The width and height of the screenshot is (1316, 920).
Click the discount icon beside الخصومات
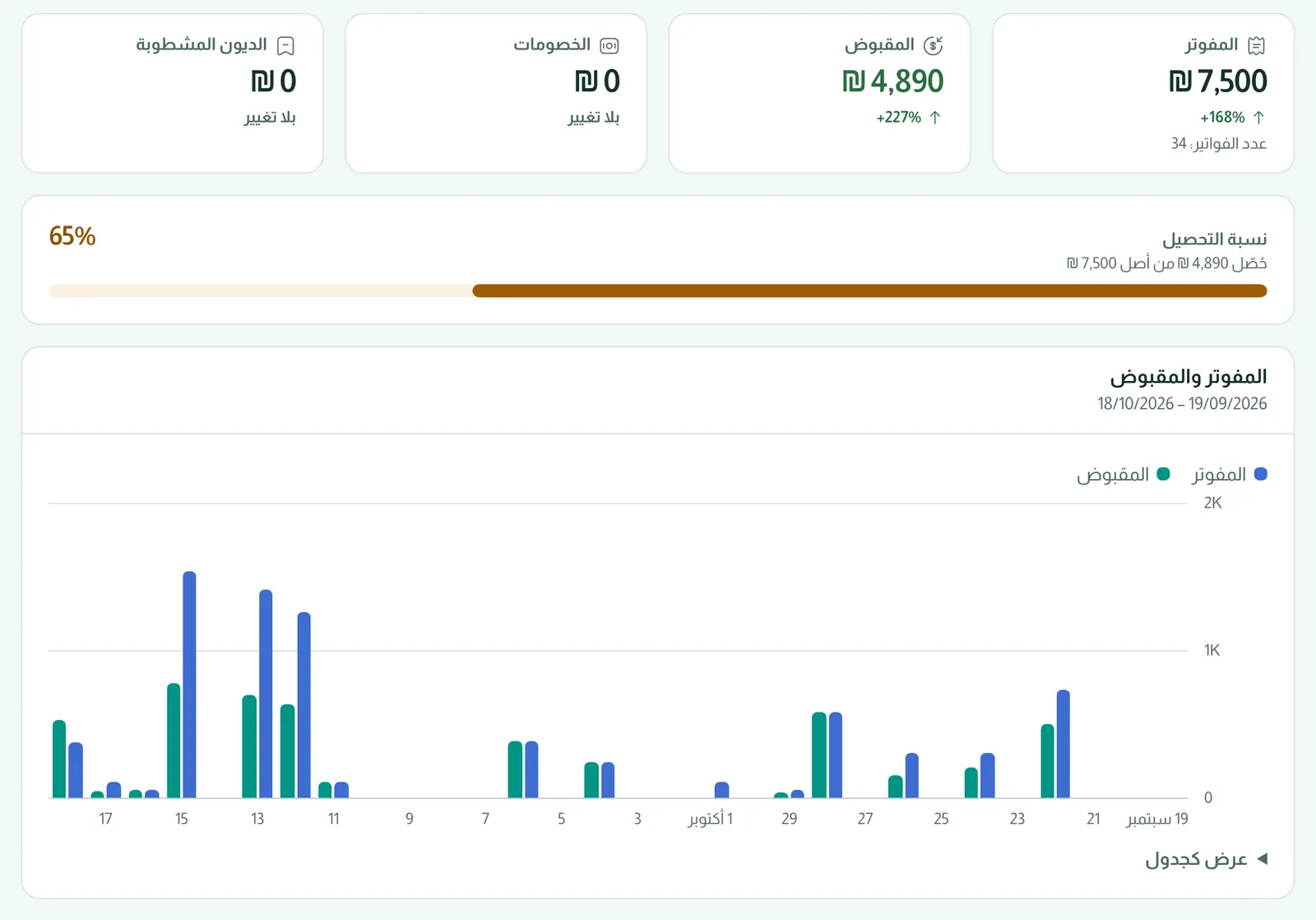pos(609,45)
